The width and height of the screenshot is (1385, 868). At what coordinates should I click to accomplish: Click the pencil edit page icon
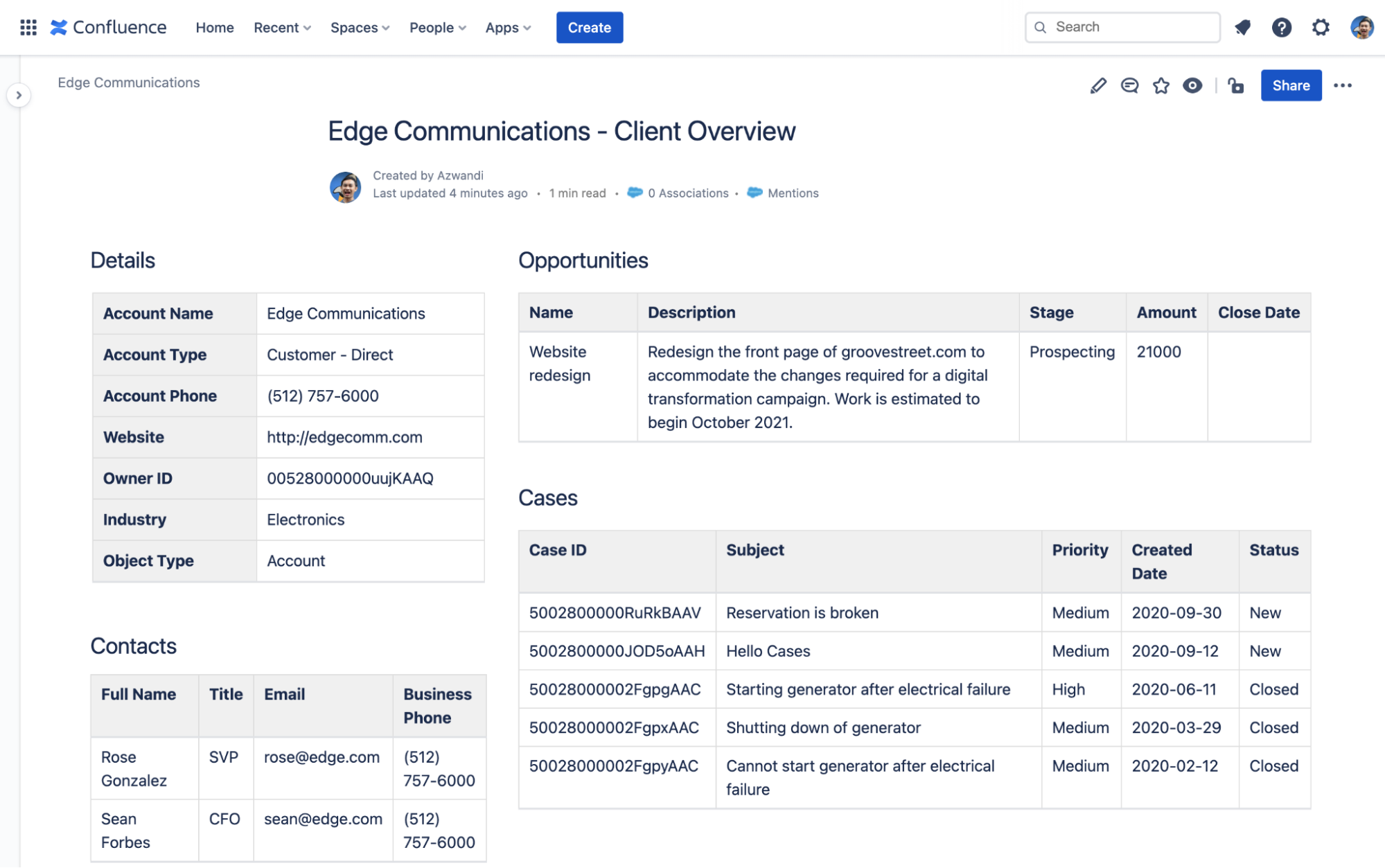click(1098, 86)
